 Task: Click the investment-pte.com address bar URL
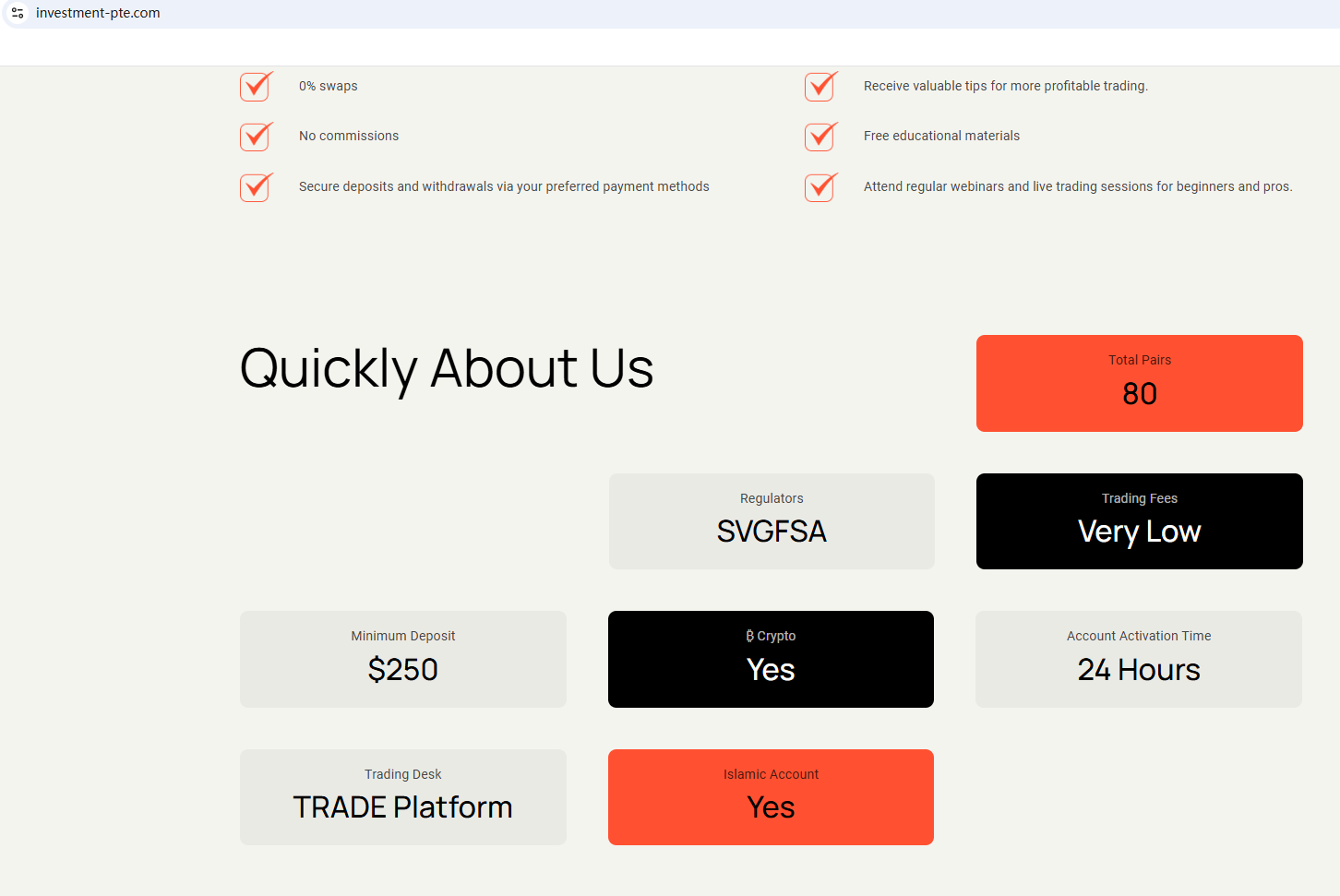98,13
